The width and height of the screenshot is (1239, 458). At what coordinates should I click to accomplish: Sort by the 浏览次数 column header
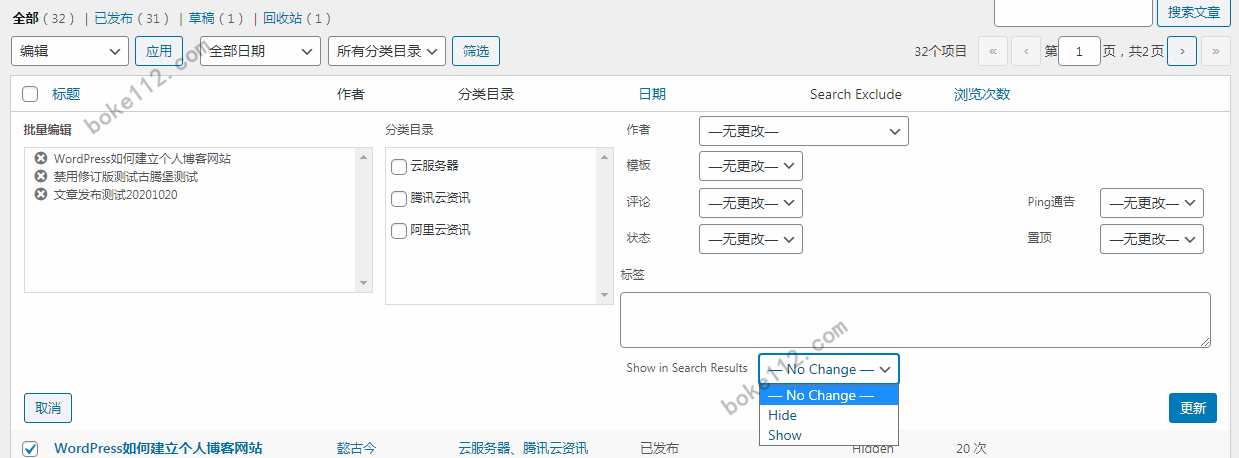[x=982, y=94]
